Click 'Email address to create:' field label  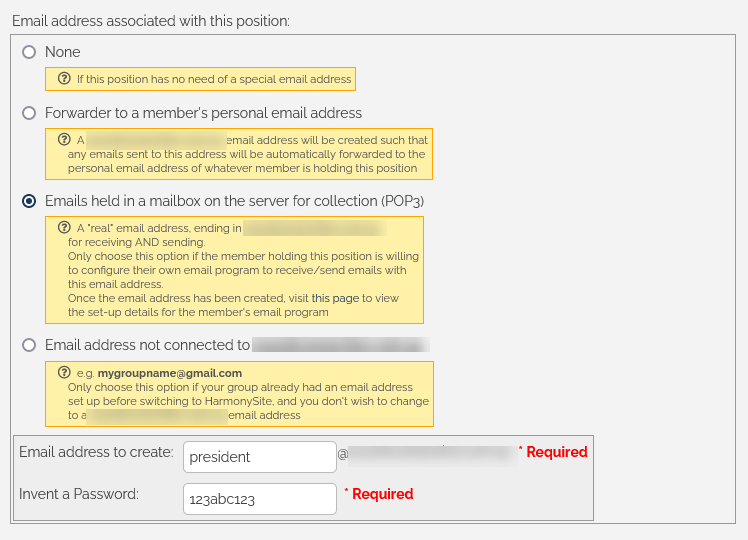pos(96,452)
